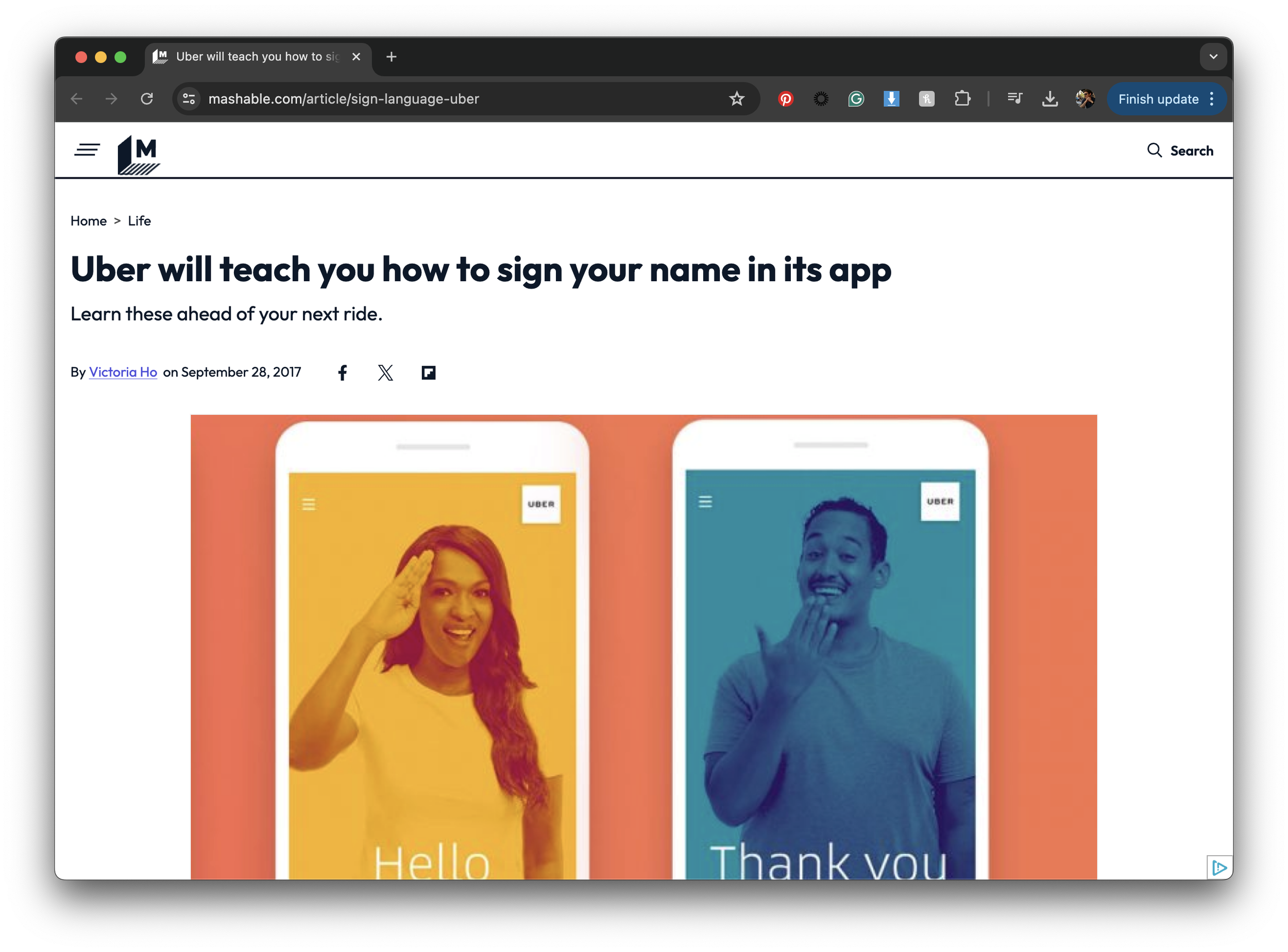Image resolution: width=1288 pixels, height=952 pixels.
Task: Click the Search label
Action: [1192, 151]
